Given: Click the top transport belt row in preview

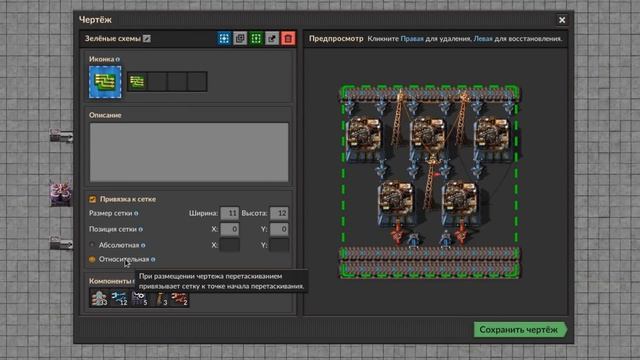Looking at the screenshot, I should pos(429,95).
